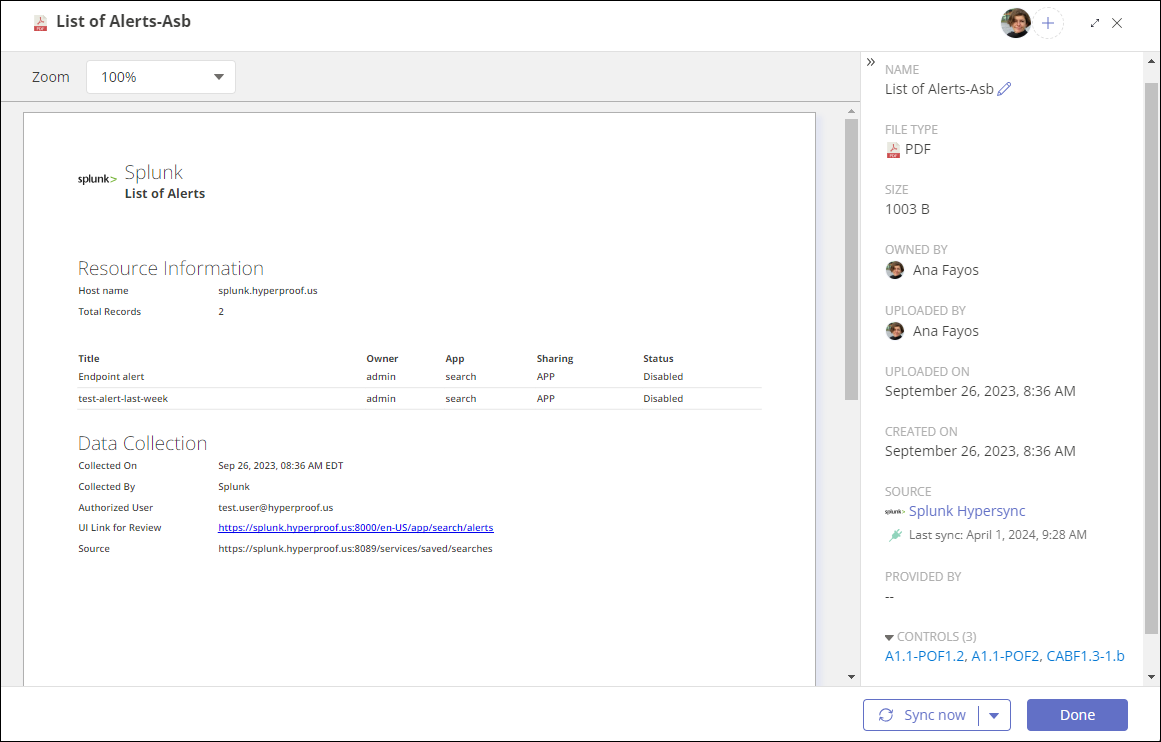The width and height of the screenshot is (1161, 742).
Task: Click the Splunk logo in the PDF
Action: pos(97,179)
